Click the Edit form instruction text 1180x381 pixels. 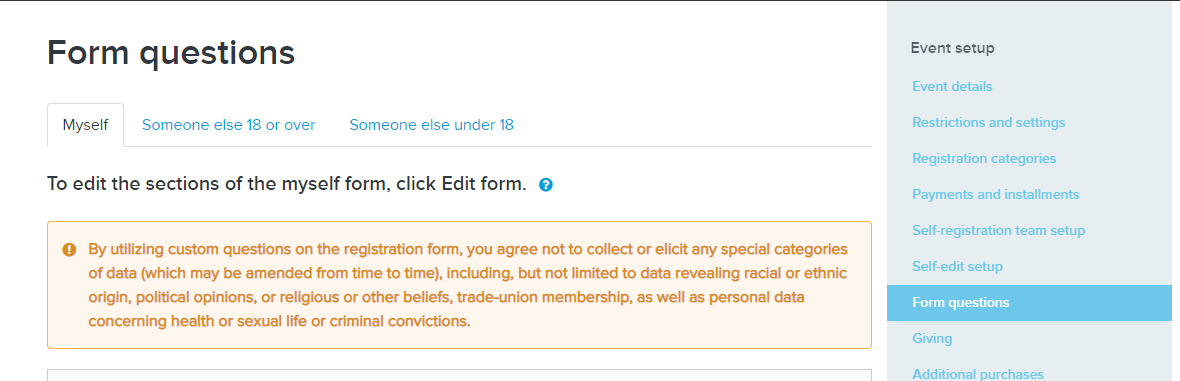click(x=287, y=184)
